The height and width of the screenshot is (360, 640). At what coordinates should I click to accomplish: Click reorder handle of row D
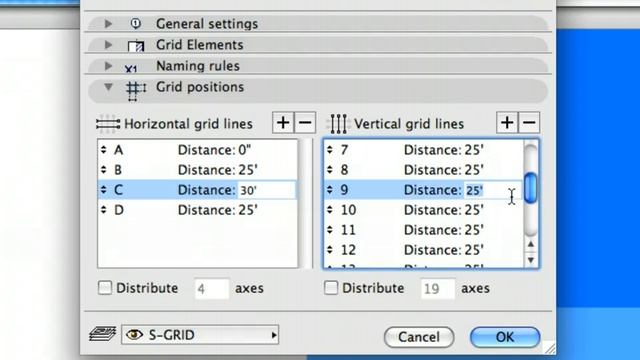(x=104, y=210)
